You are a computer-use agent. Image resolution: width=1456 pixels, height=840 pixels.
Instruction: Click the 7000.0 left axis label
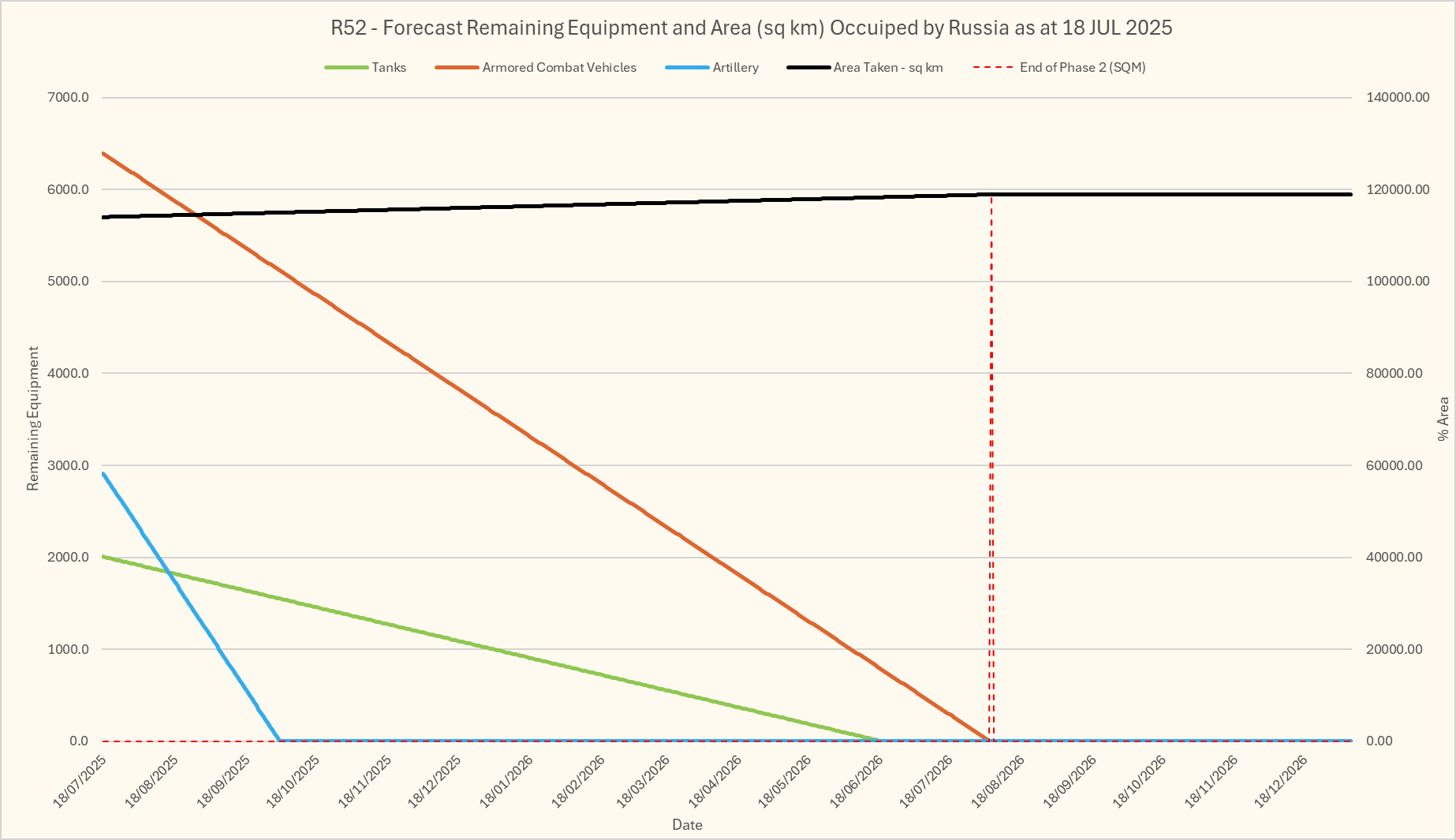coord(69,98)
